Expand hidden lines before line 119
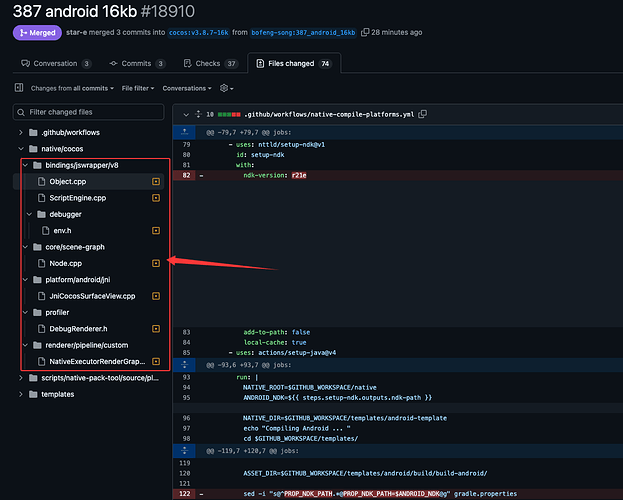 pyautogui.click(x=184, y=450)
